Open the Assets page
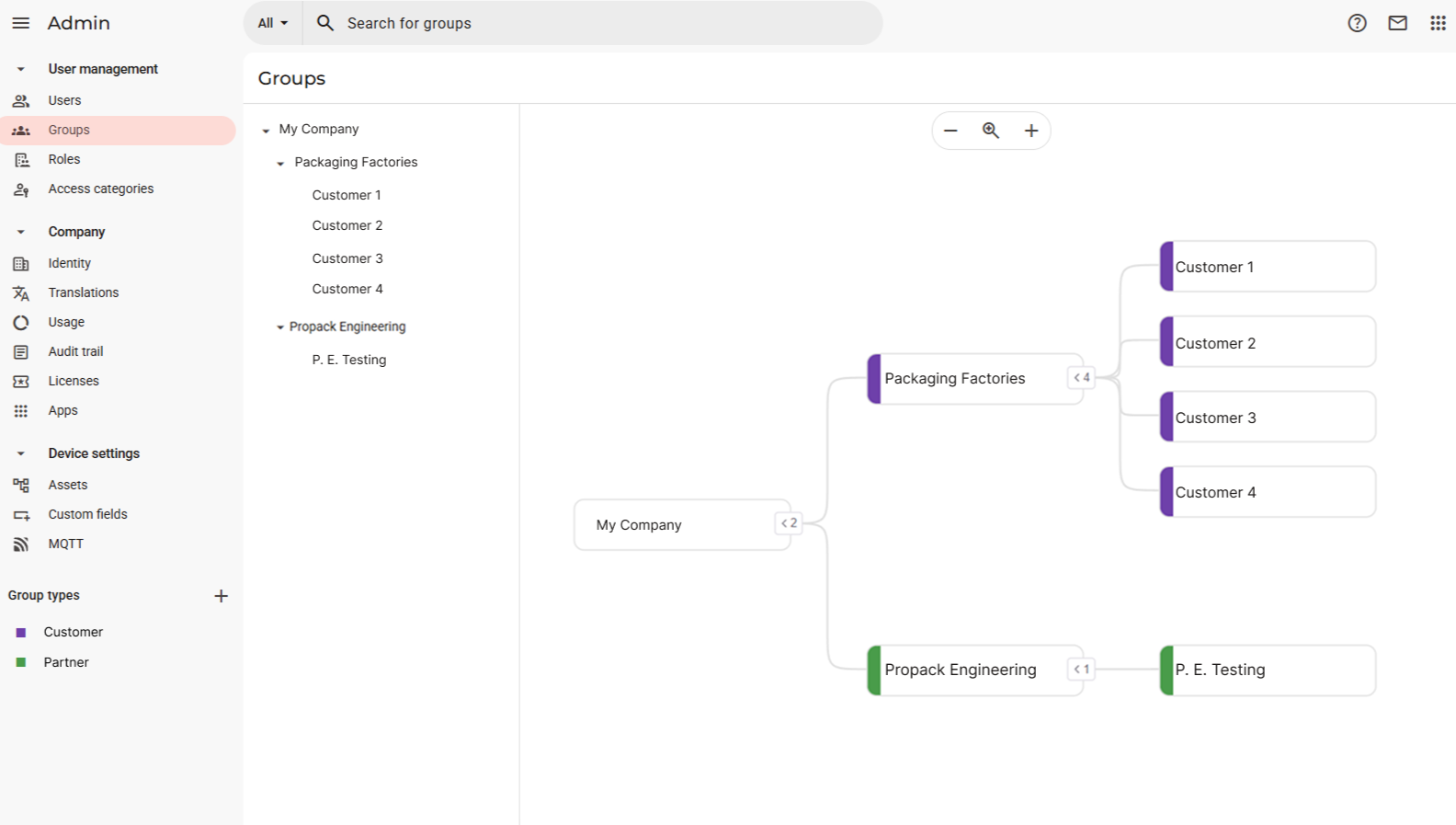Screen dimensions: 1456x825 pos(68,485)
